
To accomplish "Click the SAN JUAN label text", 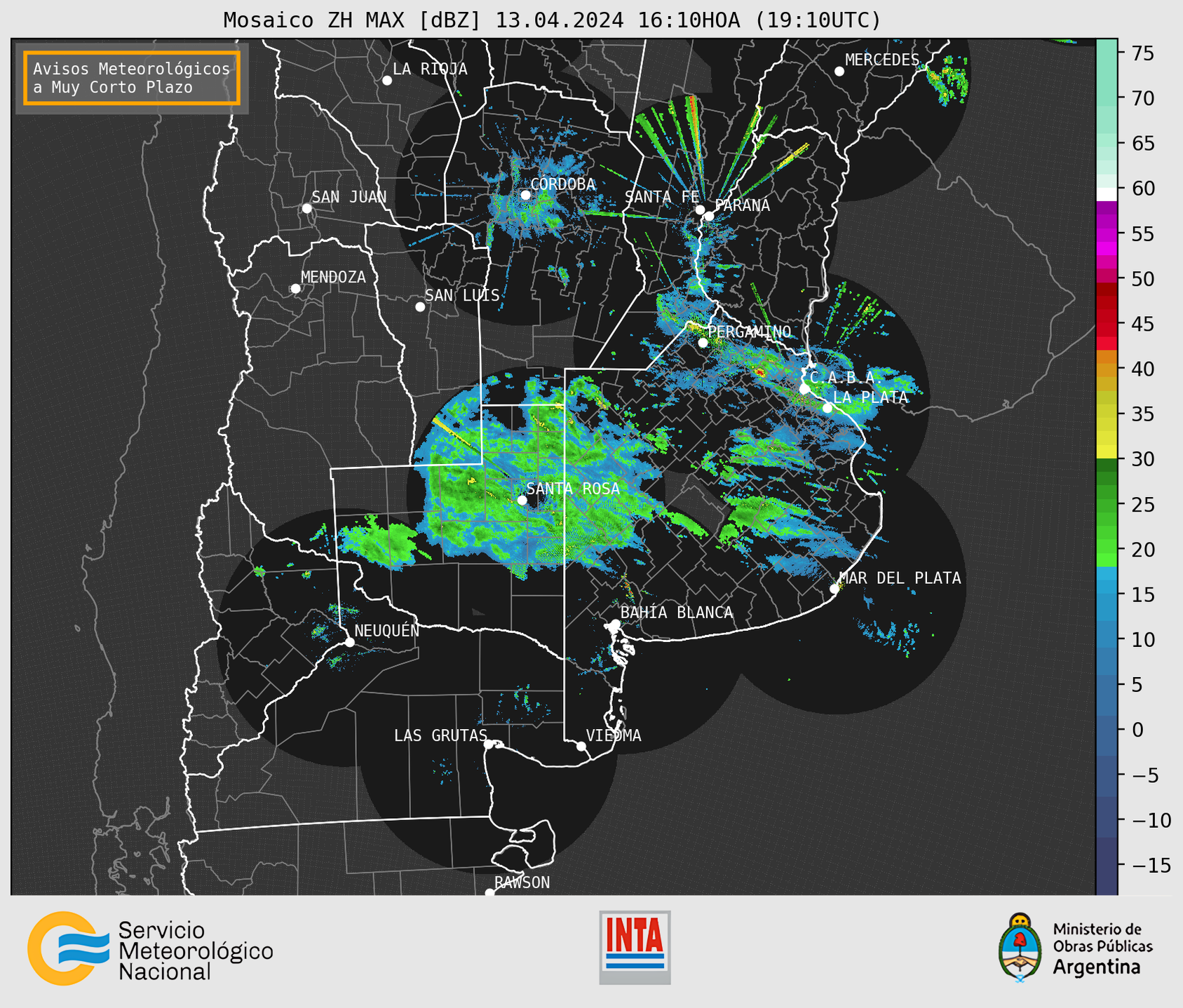I will tap(349, 197).
